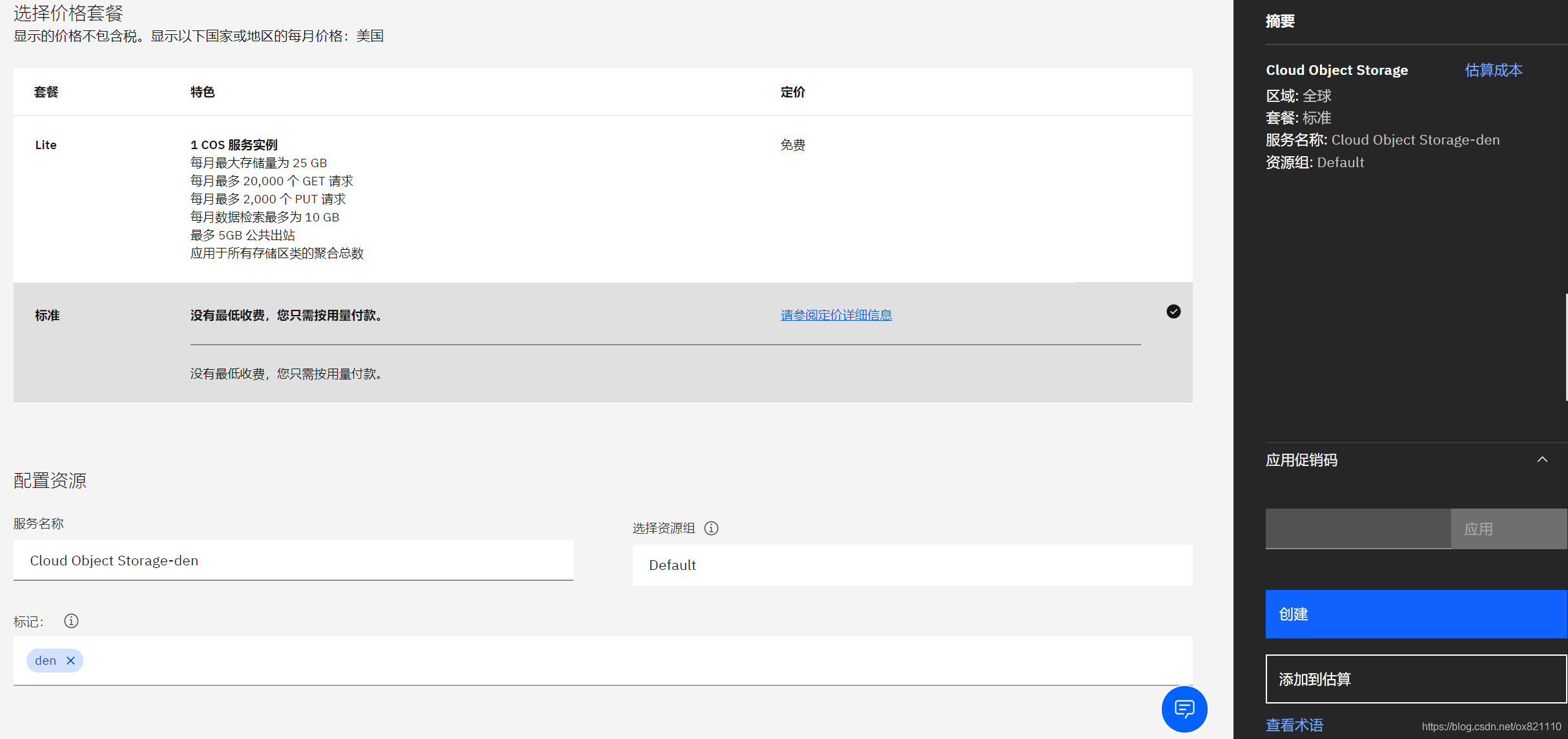Click the 添加到估算 button
1568x739 pixels.
tap(1416, 679)
